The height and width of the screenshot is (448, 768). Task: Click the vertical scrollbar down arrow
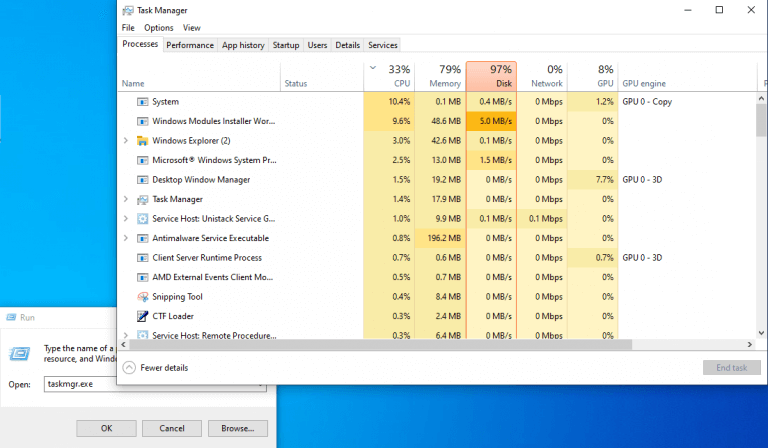761,333
